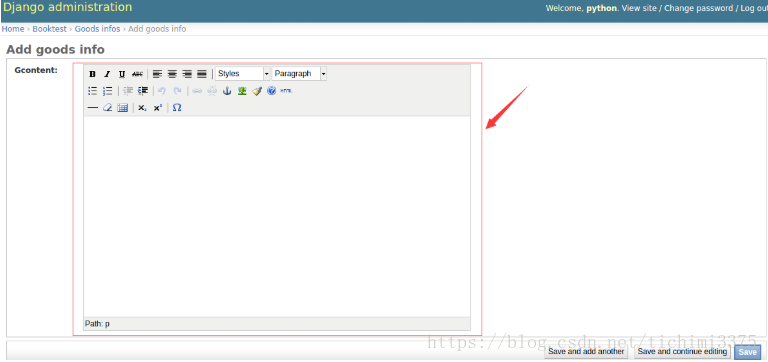This screenshot has width=768, height=362.
Task: Open the Booktest breadcrumb link
Action: click(49, 29)
